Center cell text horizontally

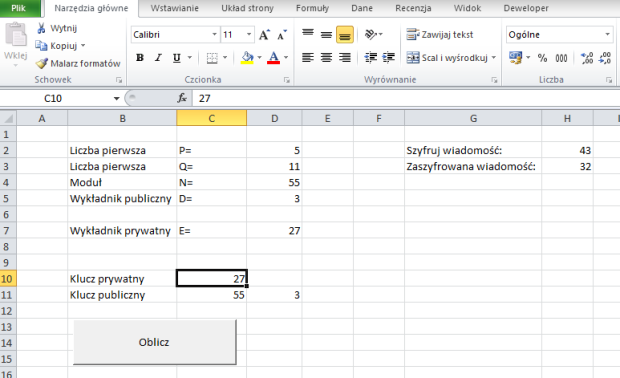tap(326, 58)
